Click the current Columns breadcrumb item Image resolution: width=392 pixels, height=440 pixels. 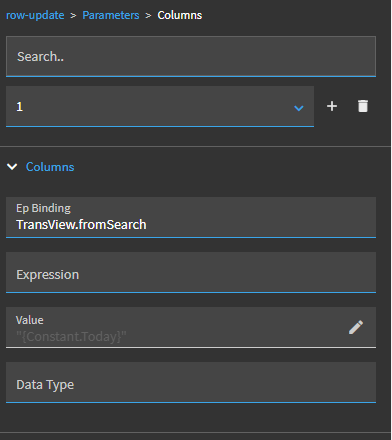point(180,15)
